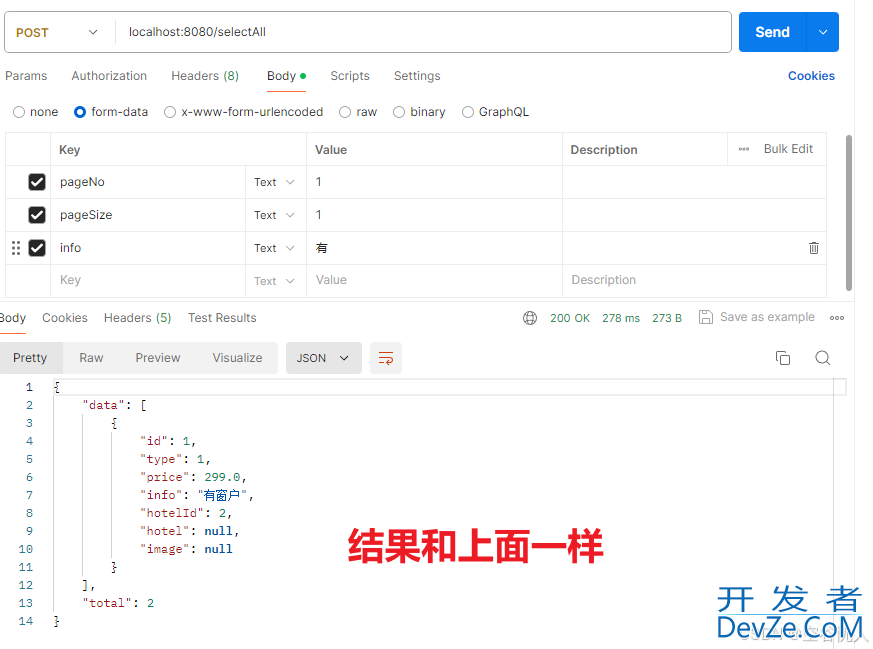Click the 278 ms response time
This screenshot has width=873, height=649.
(x=621, y=318)
